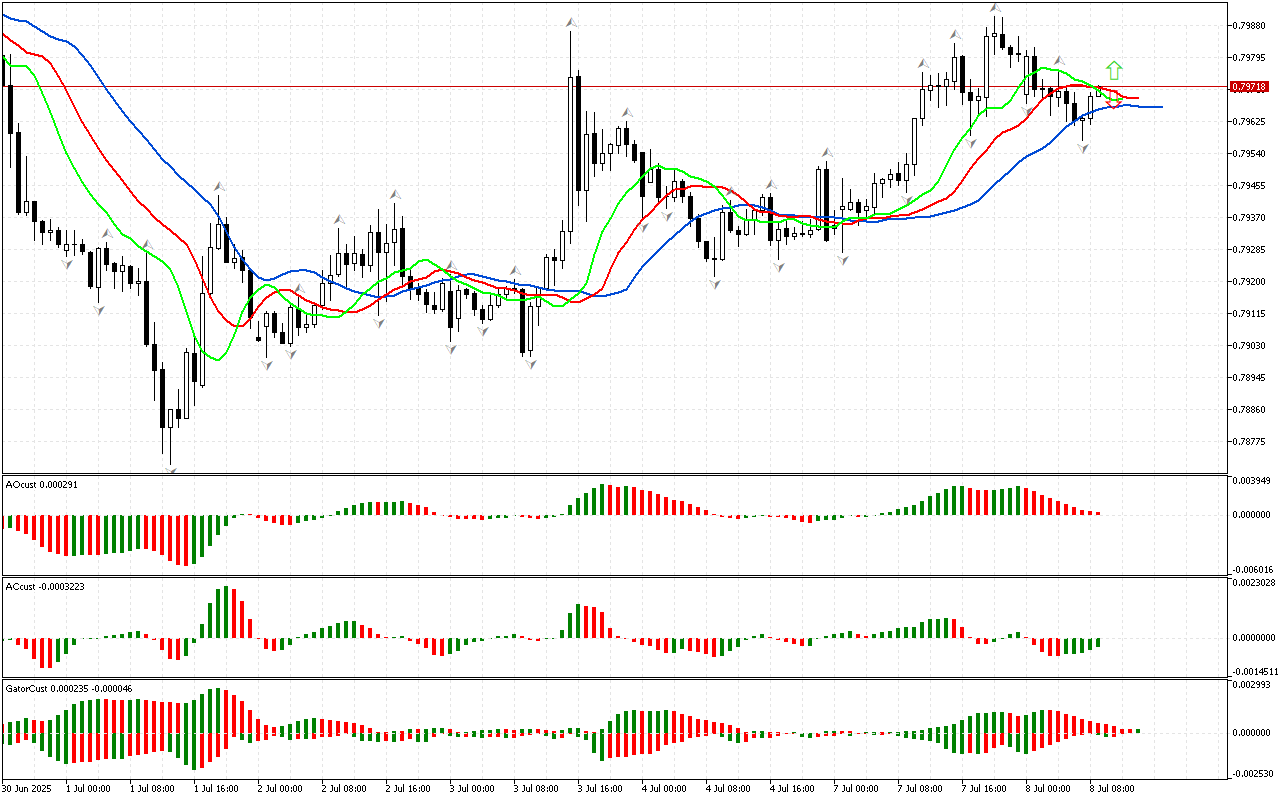
Task: Click fractal arrow above the 3 Jul spike candle
Action: [571, 22]
